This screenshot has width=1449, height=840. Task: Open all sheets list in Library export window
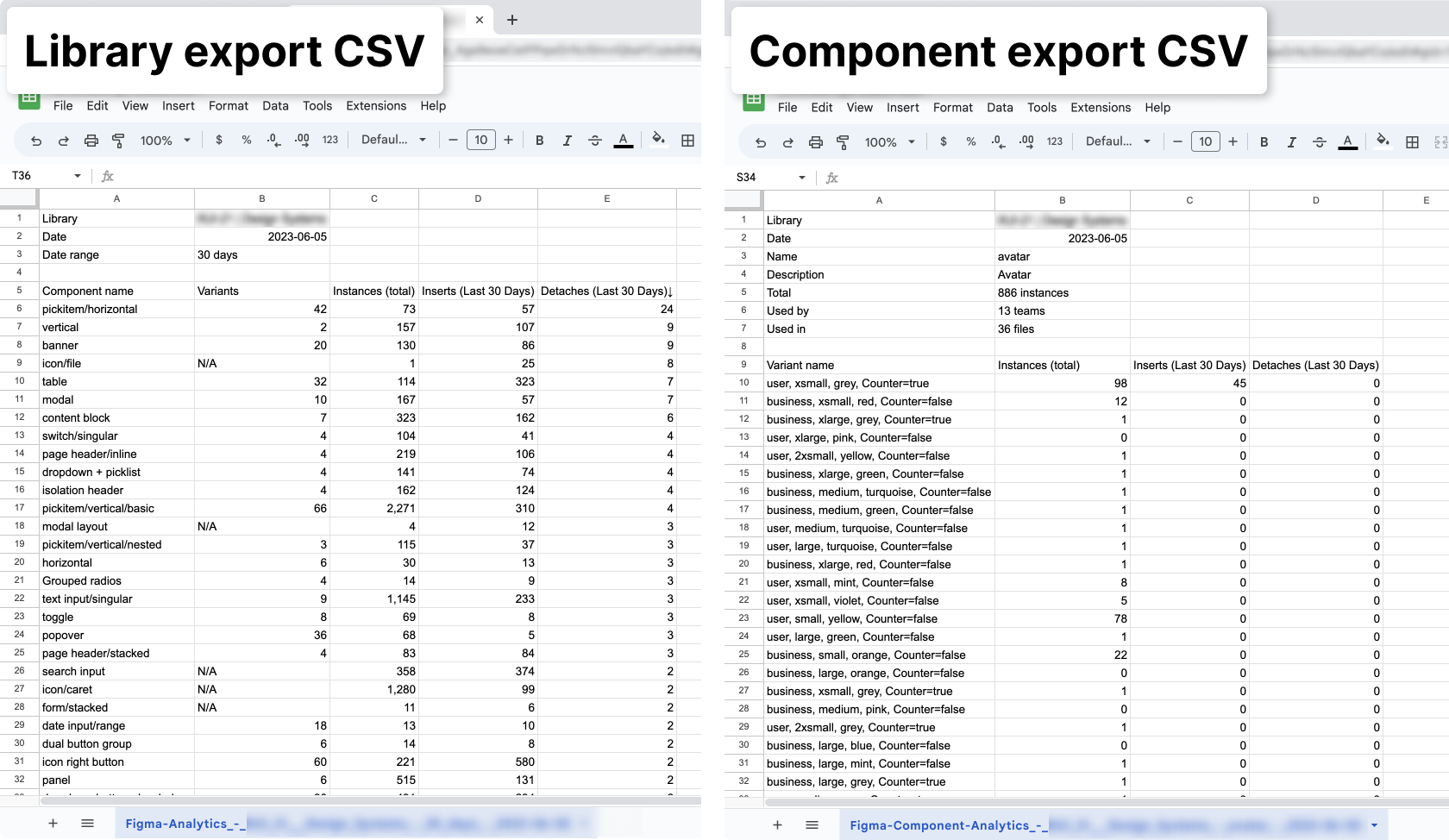point(87,824)
